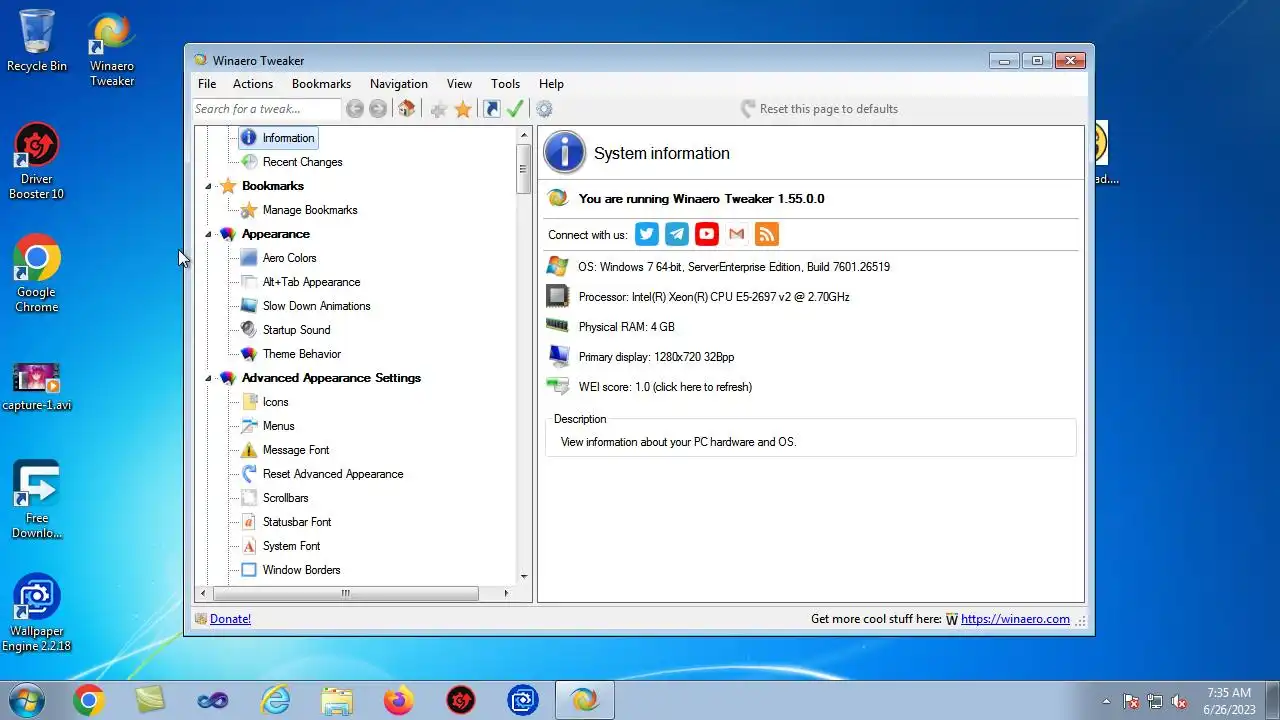Viewport: 1280px width, 720px height.
Task: Collapse the Appearance tree section
Action: point(209,234)
